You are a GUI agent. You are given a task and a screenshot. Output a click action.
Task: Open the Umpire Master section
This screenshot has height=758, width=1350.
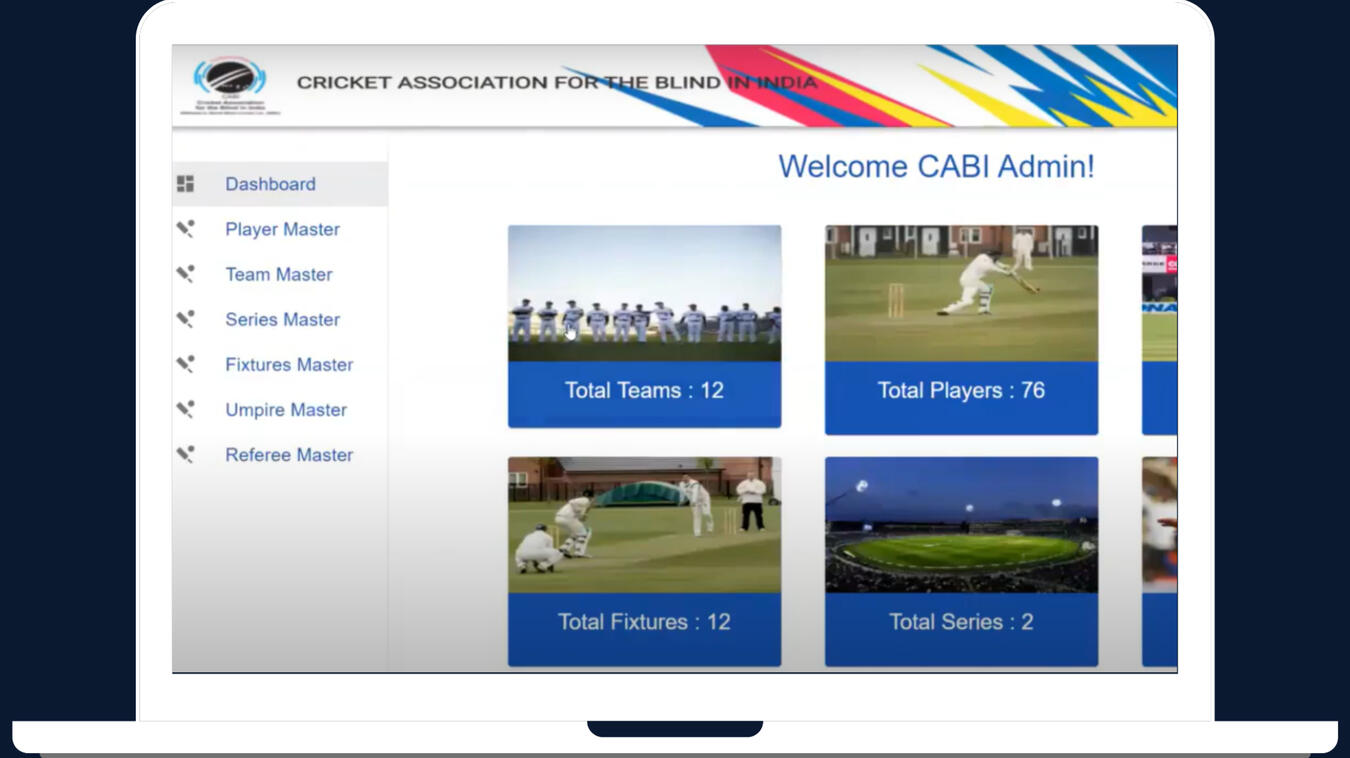(285, 409)
